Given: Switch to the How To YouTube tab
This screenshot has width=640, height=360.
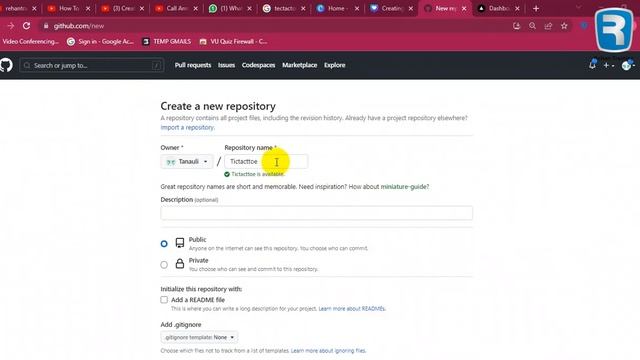Looking at the screenshot, I should point(69,8).
